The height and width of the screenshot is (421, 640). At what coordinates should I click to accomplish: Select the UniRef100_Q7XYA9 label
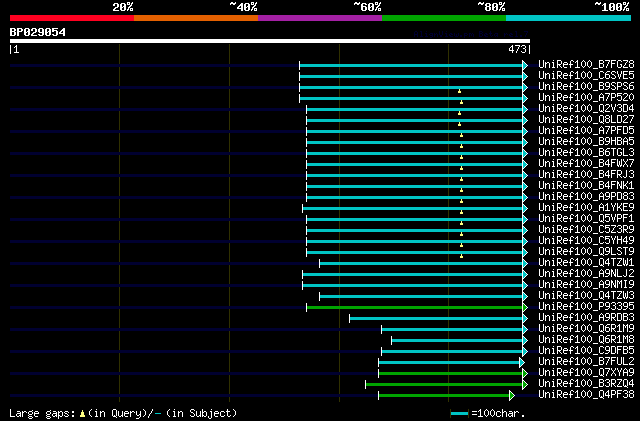point(586,373)
